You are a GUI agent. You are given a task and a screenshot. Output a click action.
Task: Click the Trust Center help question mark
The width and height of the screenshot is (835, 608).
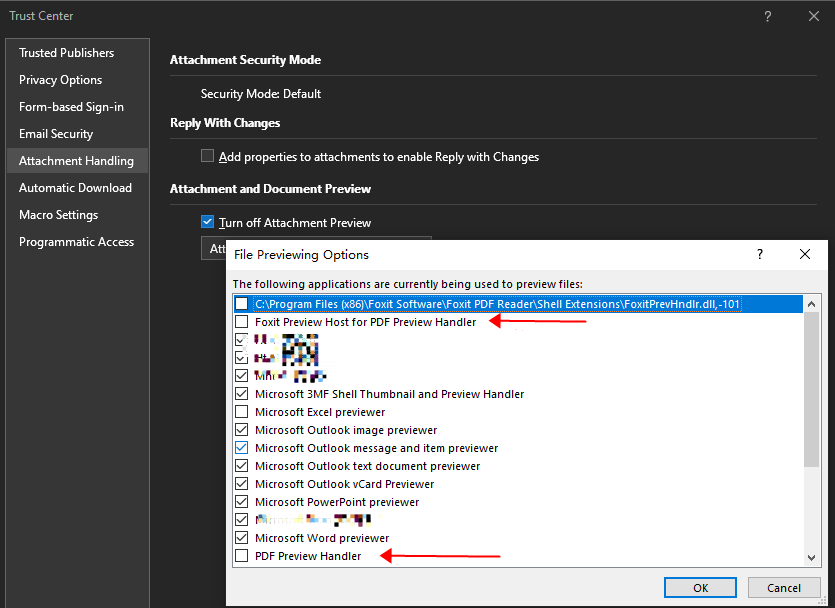[767, 17]
